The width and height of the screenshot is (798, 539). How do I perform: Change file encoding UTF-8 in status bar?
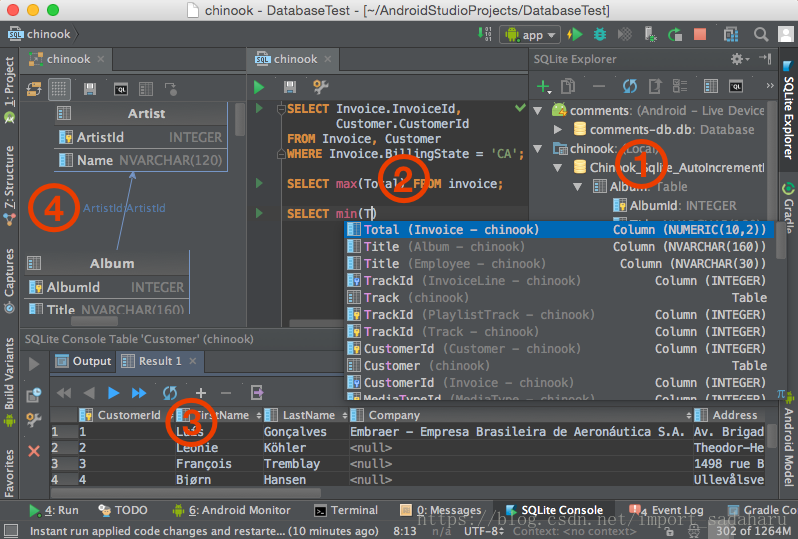[x=483, y=531]
